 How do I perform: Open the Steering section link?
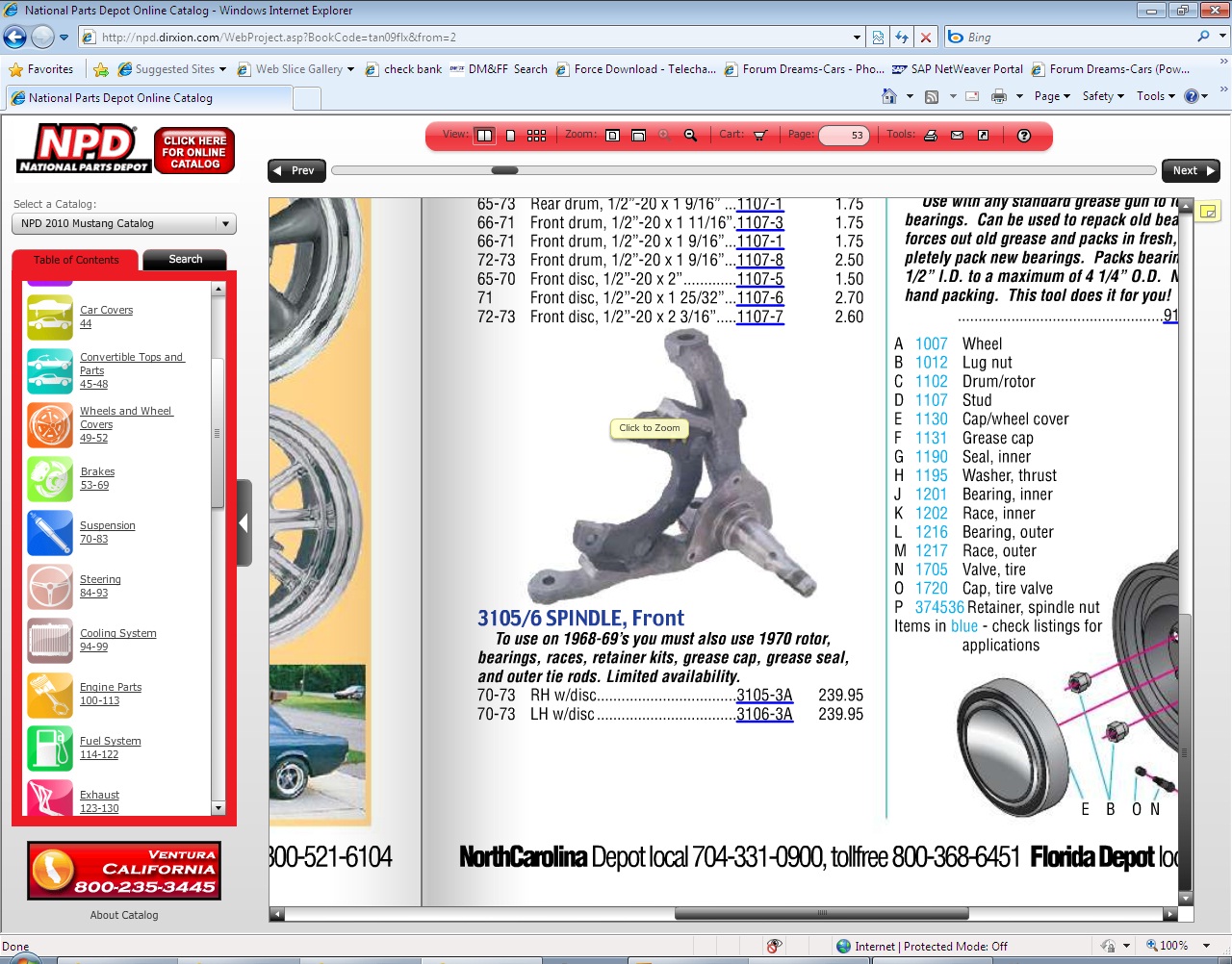point(100,579)
